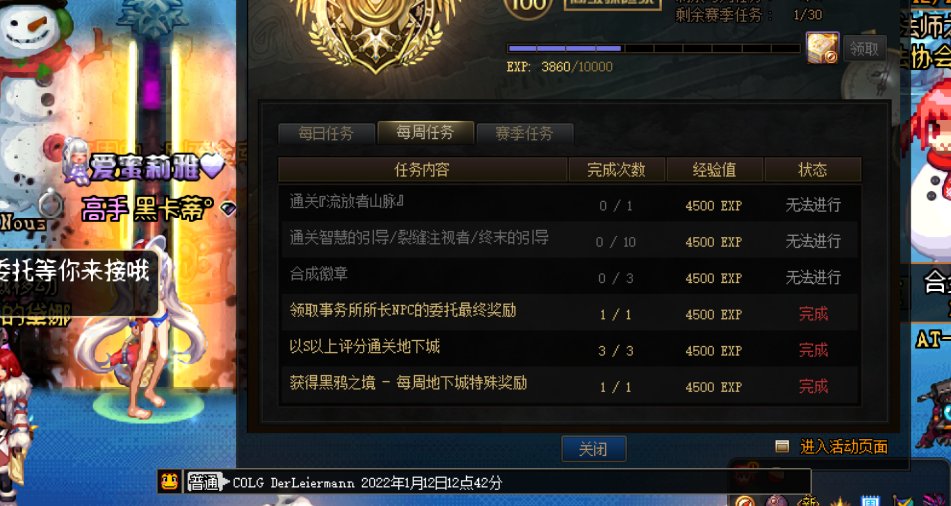This screenshot has height=506, width=951.
Task: Click the yellow emoji face chat icon
Action: (169, 482)
